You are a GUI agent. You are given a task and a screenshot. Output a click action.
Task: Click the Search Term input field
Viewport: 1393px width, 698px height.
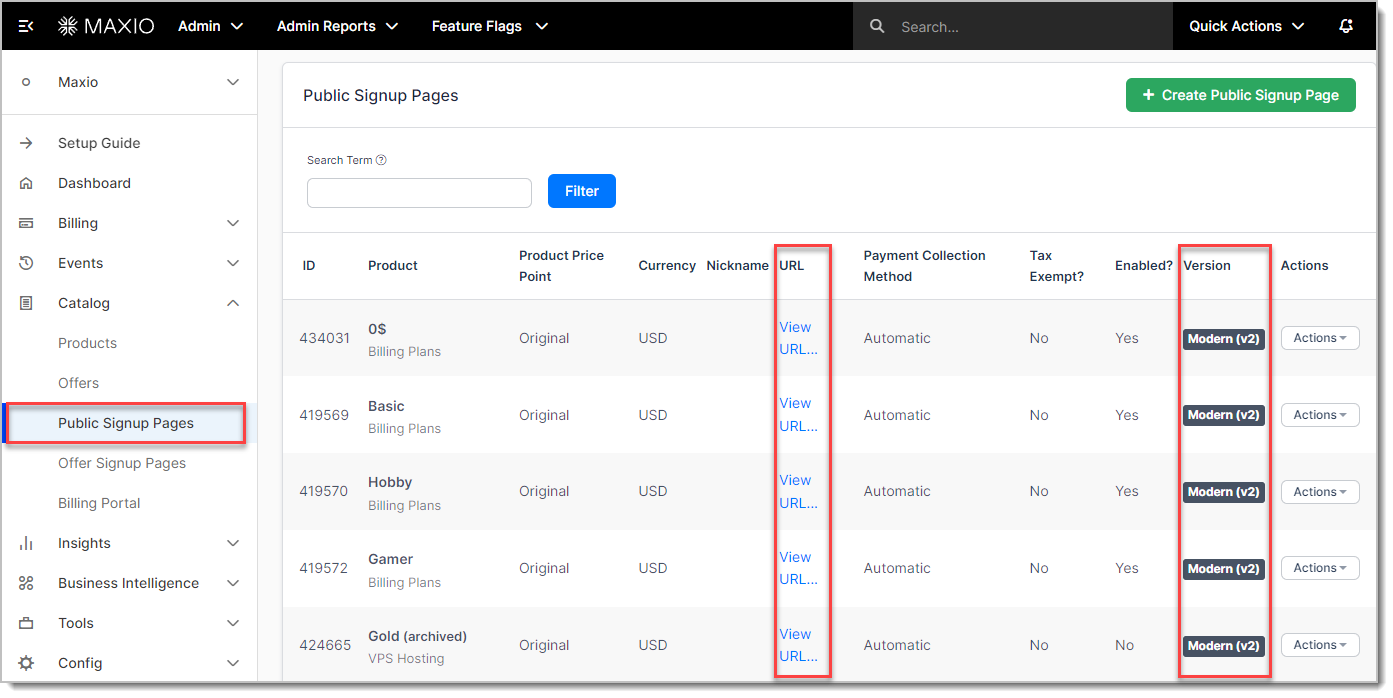419,193
